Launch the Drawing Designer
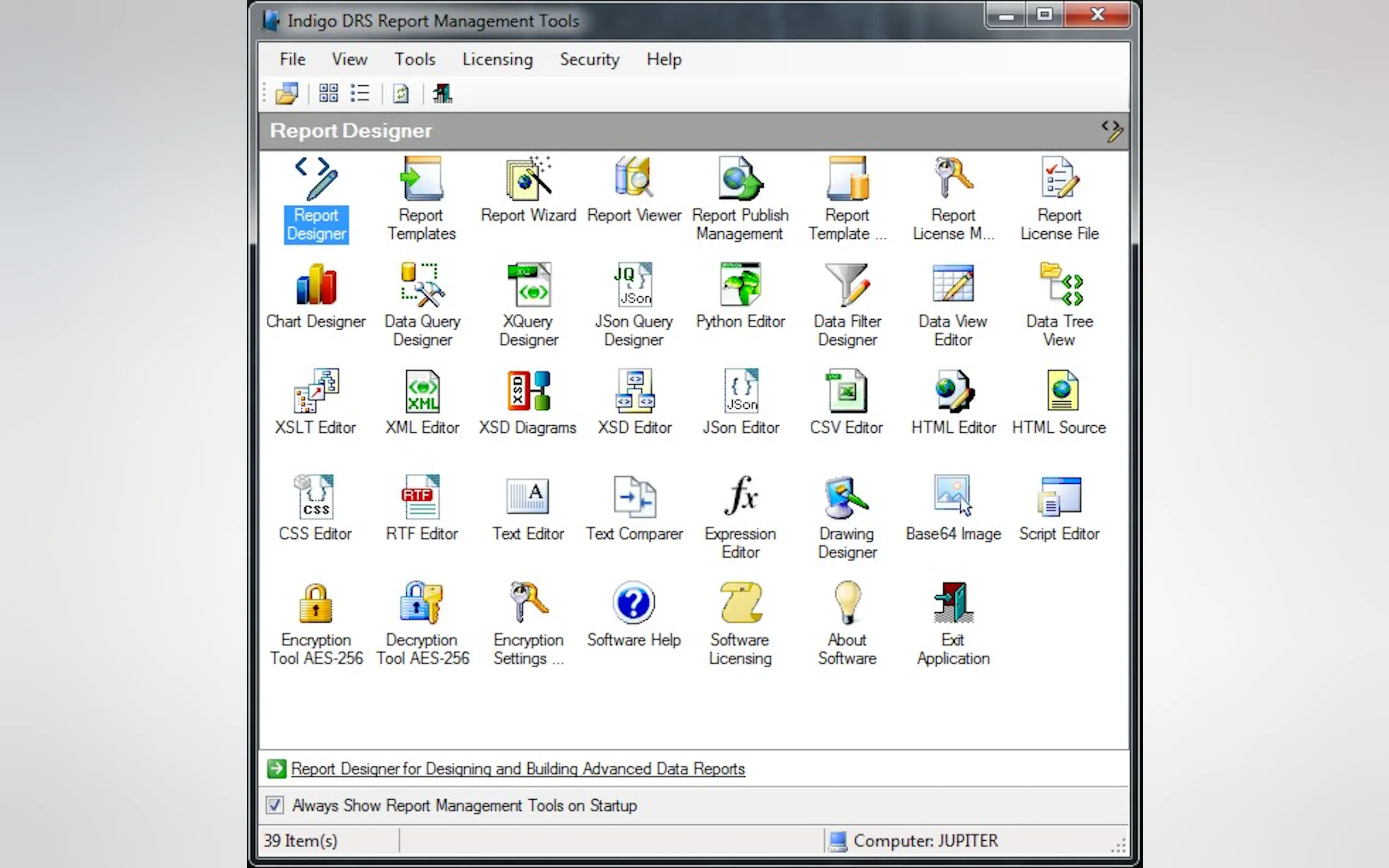Screen dimensions: 1389x868 coord(847,518)
